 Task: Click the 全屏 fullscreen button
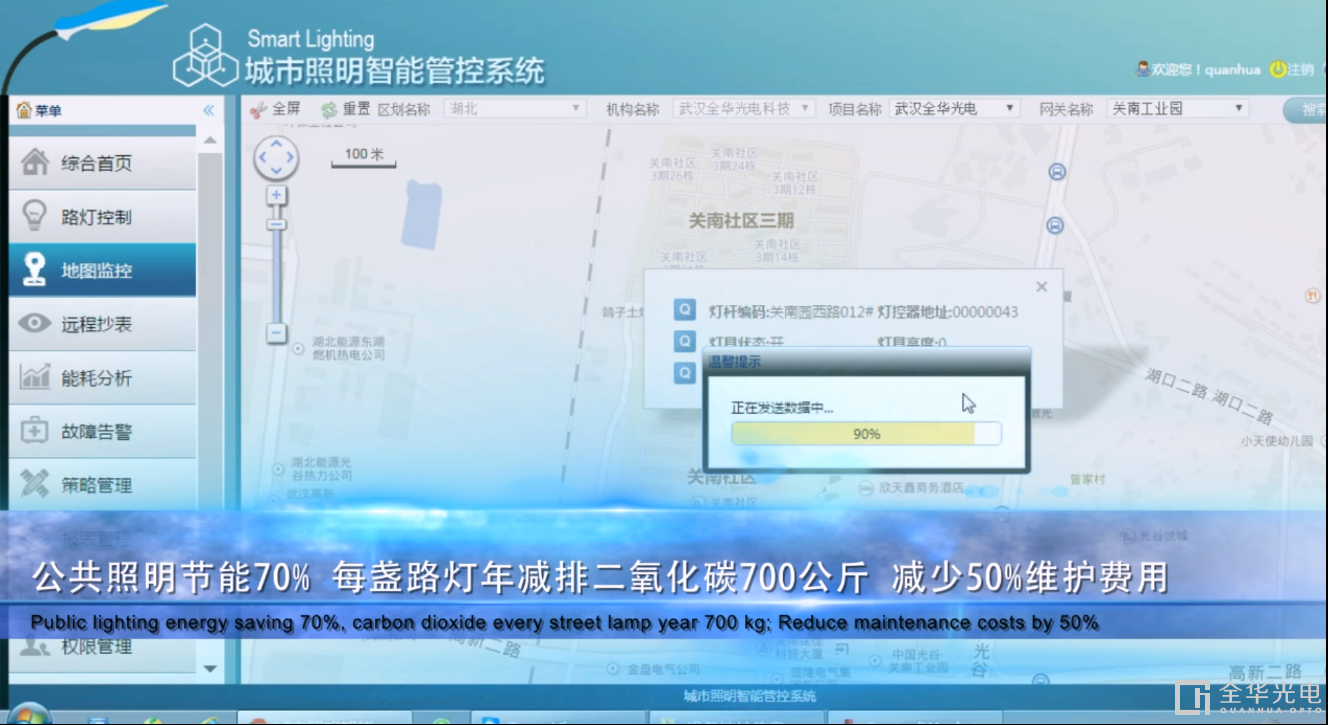[x=275, y=109]
